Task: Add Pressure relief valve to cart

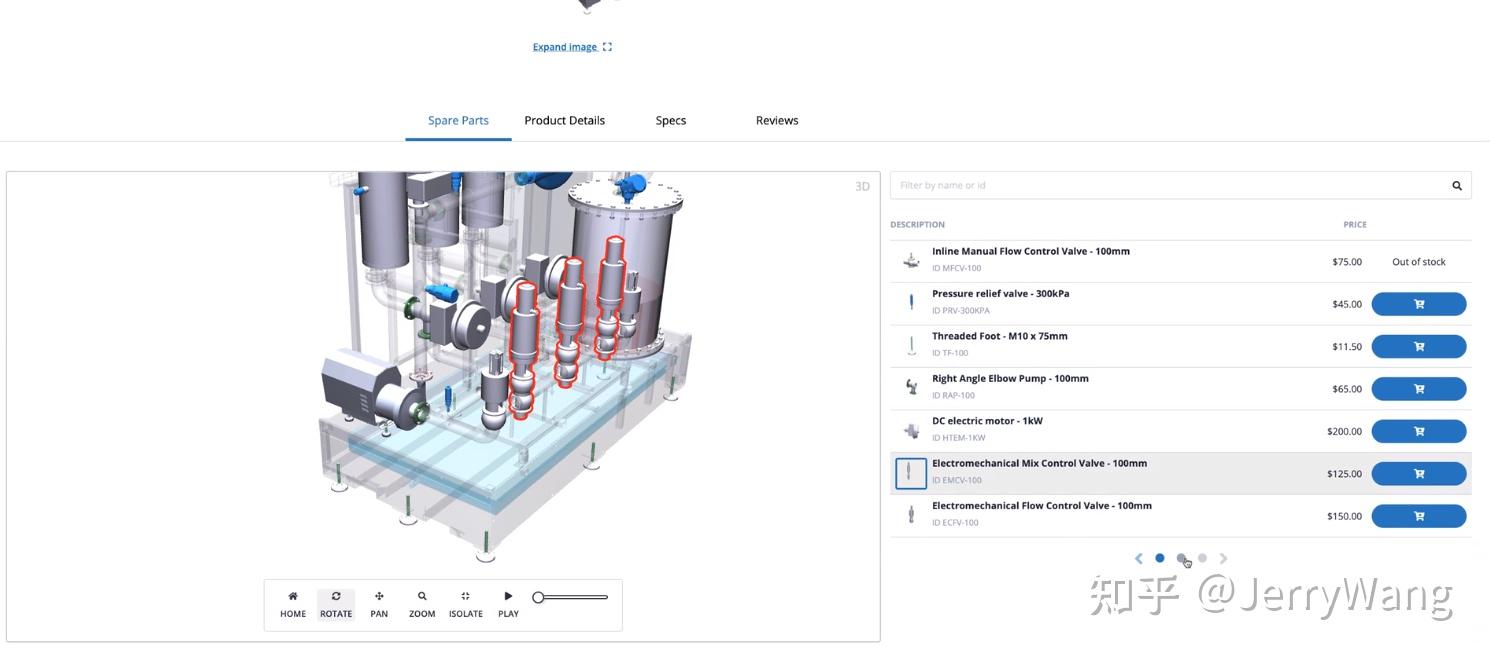Action: (1418, 303)
